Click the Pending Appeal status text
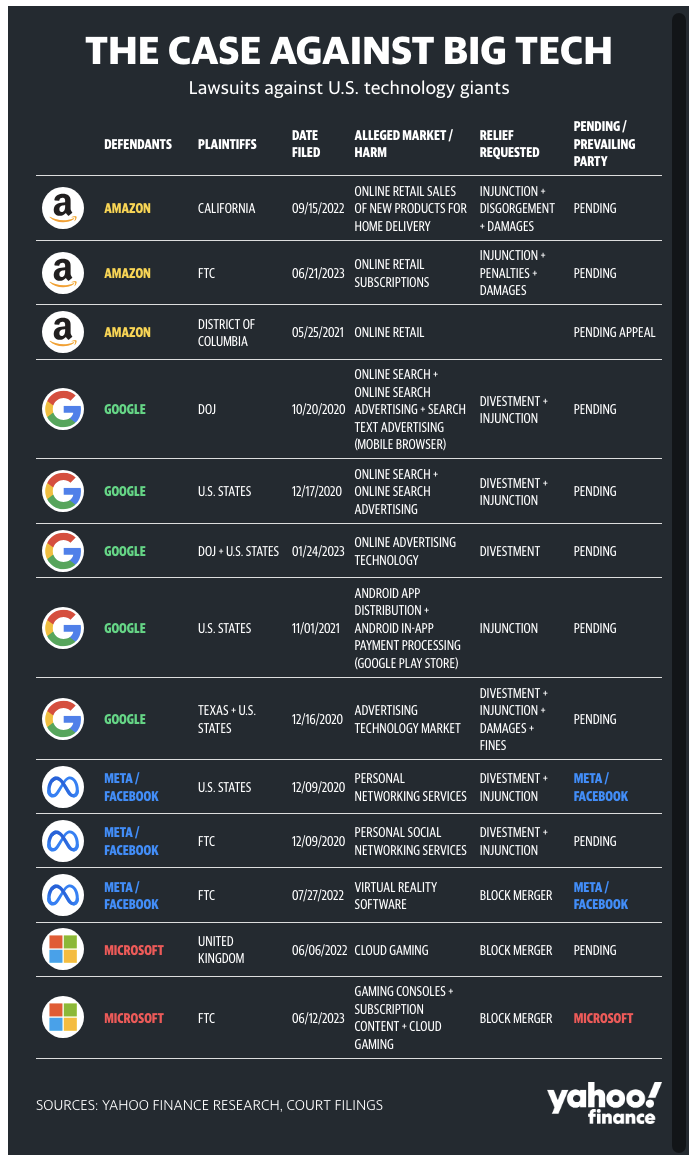Screen dimensions: 696x1162 (x=614, y=332)
